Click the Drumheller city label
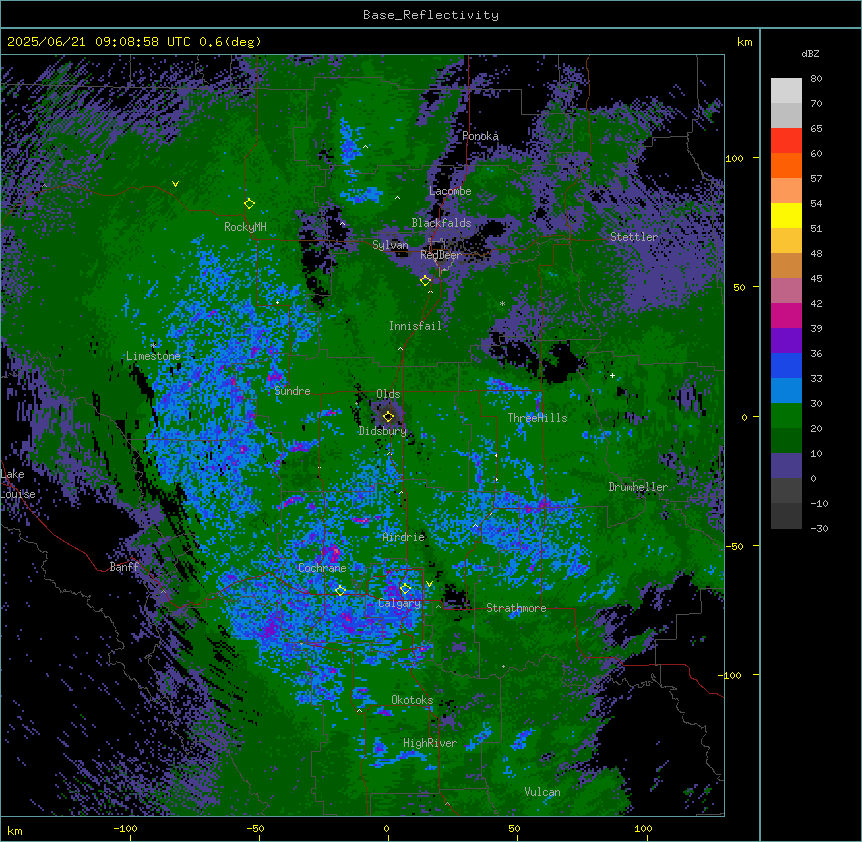 638,487
